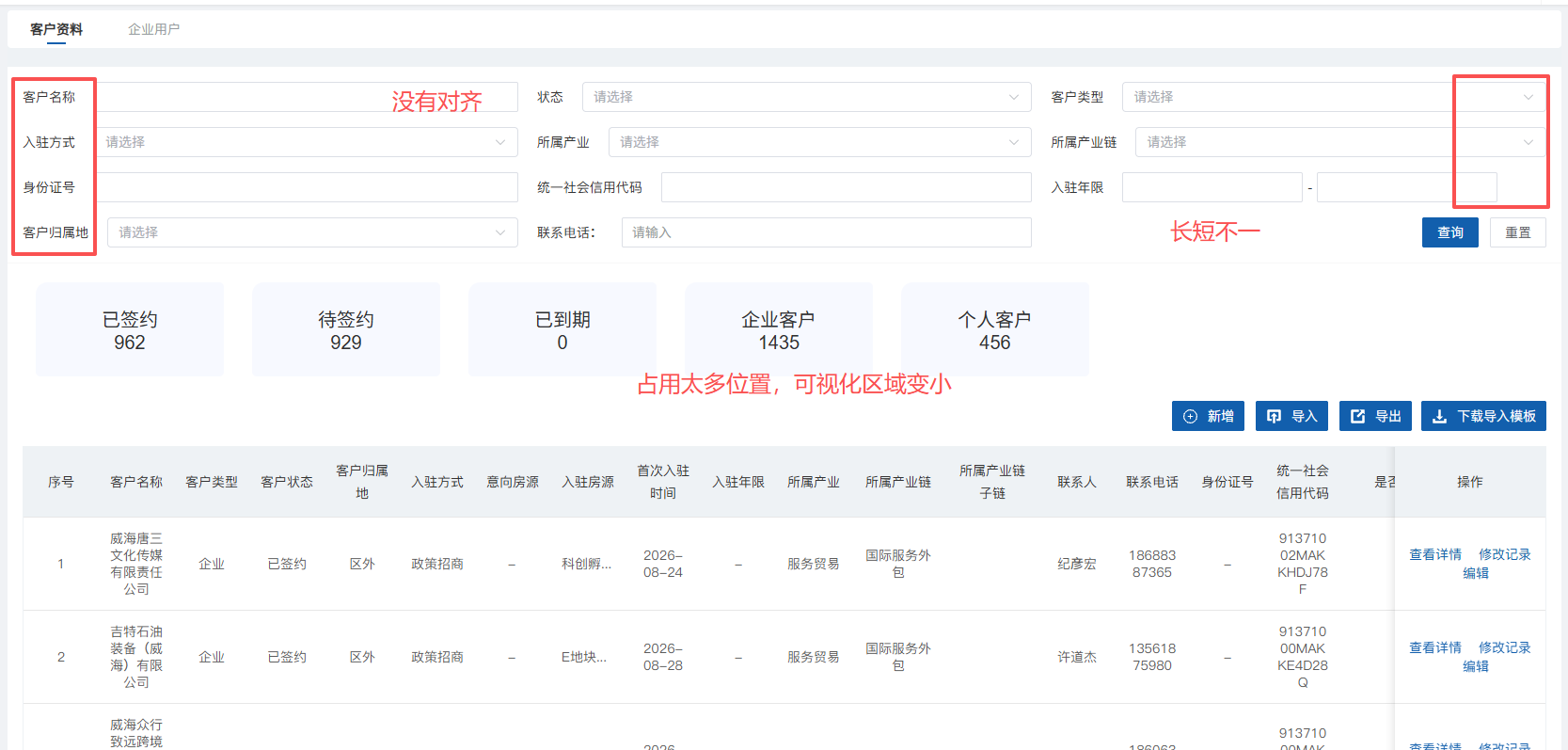Click the 客户名称 column header

coord(136,482)
